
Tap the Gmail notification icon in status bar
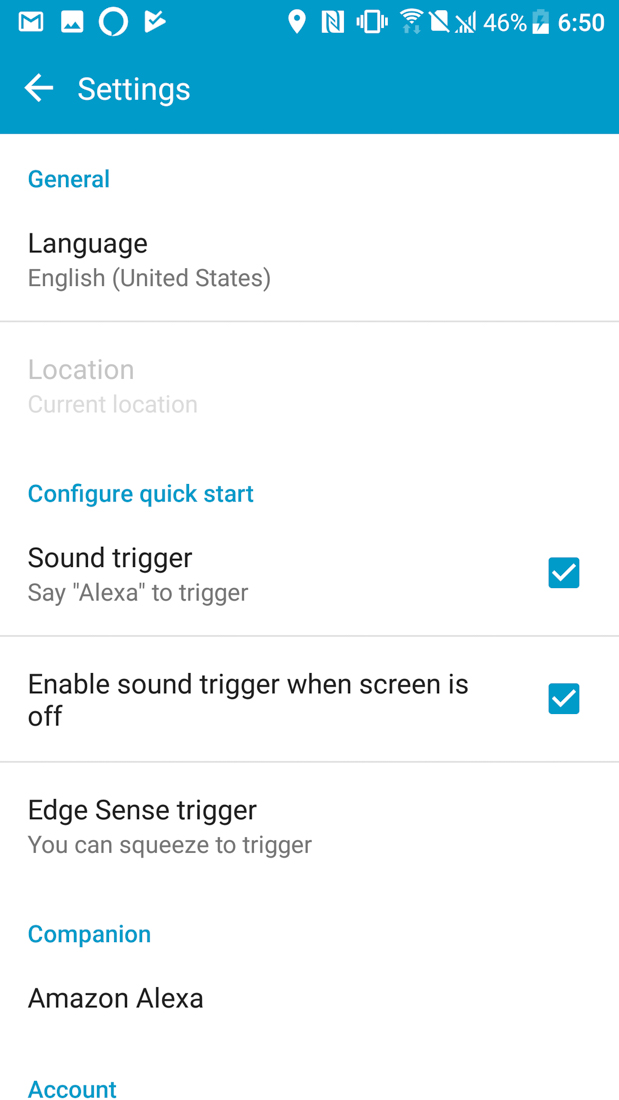[31, 22]
